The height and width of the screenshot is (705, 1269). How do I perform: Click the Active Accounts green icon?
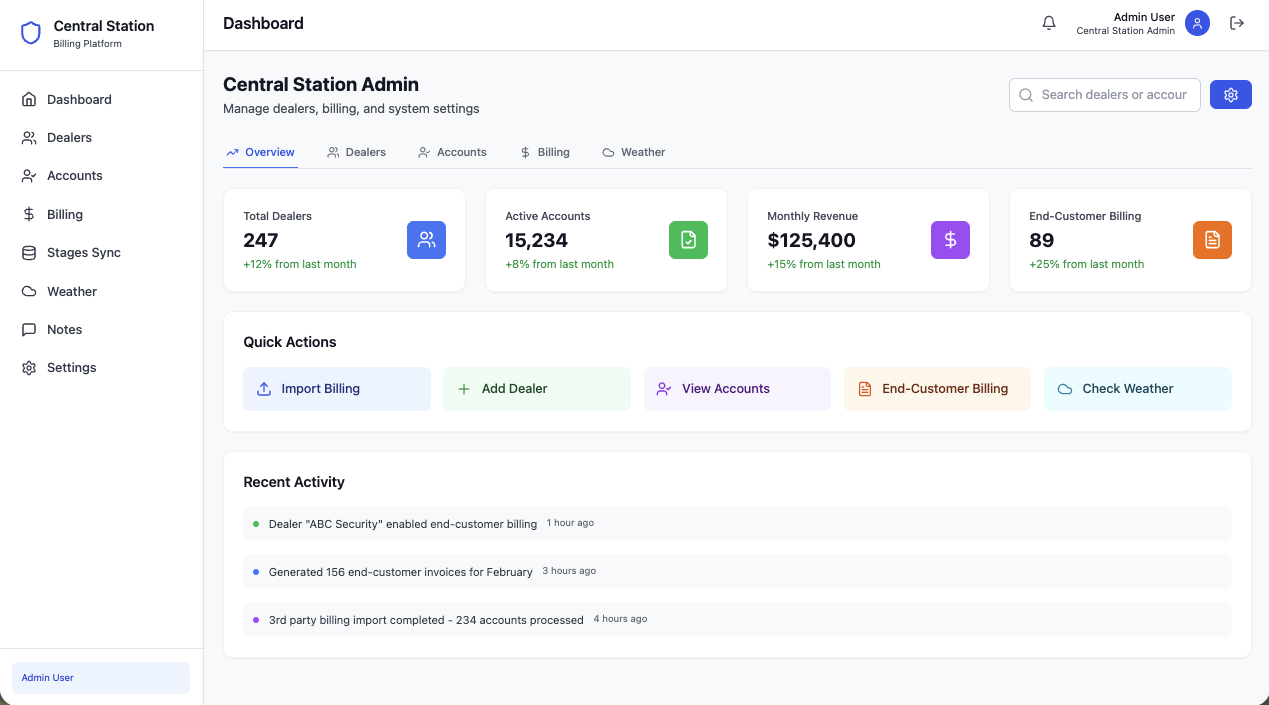pyautogui.click(x=688, y=240)
